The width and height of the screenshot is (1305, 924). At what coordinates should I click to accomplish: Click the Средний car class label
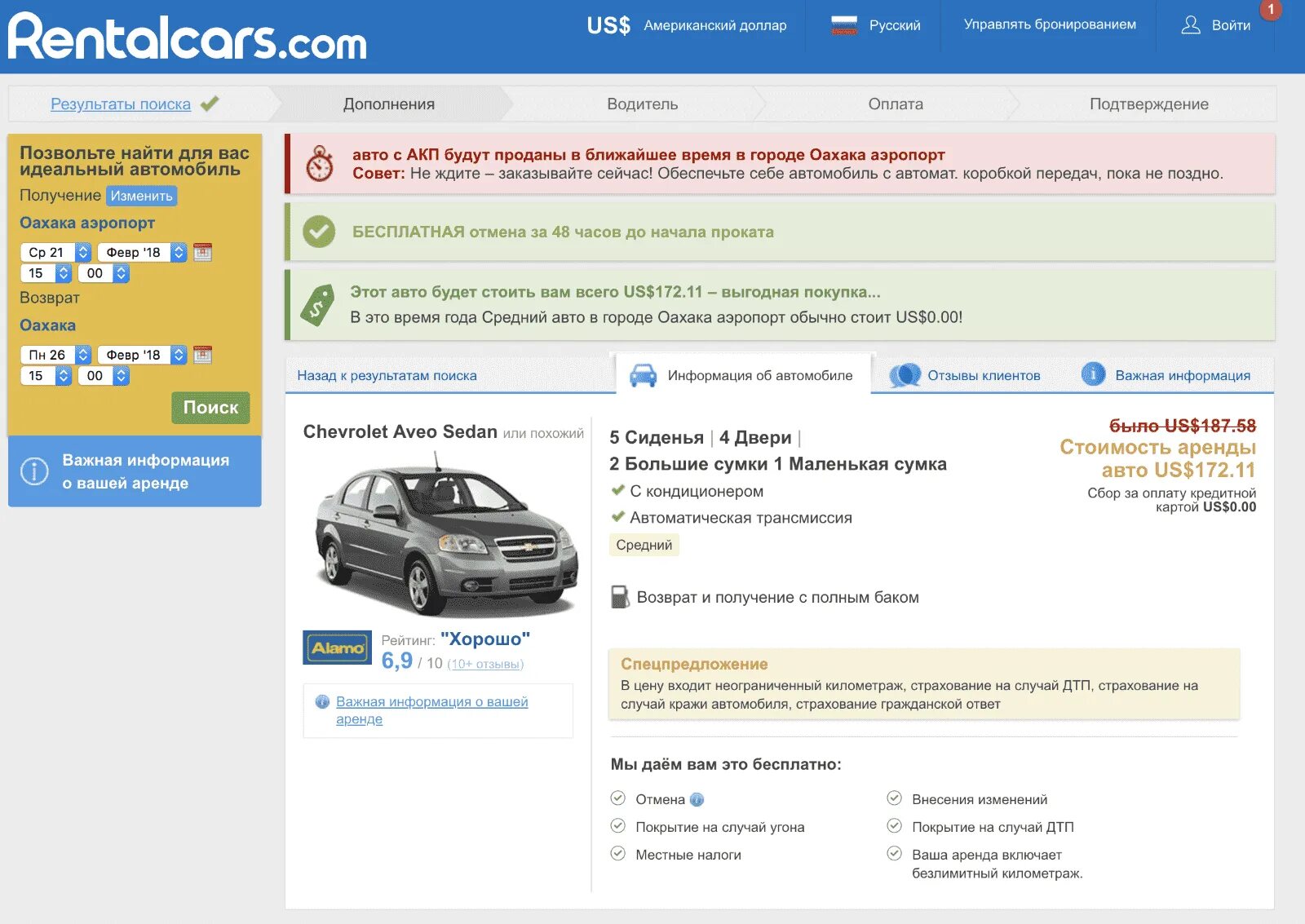coord(644,545)
